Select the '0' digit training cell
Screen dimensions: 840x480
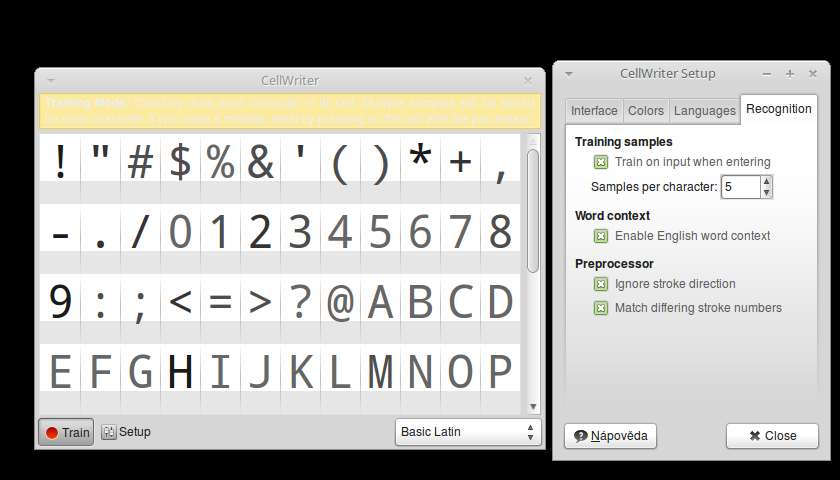point(181,237)
